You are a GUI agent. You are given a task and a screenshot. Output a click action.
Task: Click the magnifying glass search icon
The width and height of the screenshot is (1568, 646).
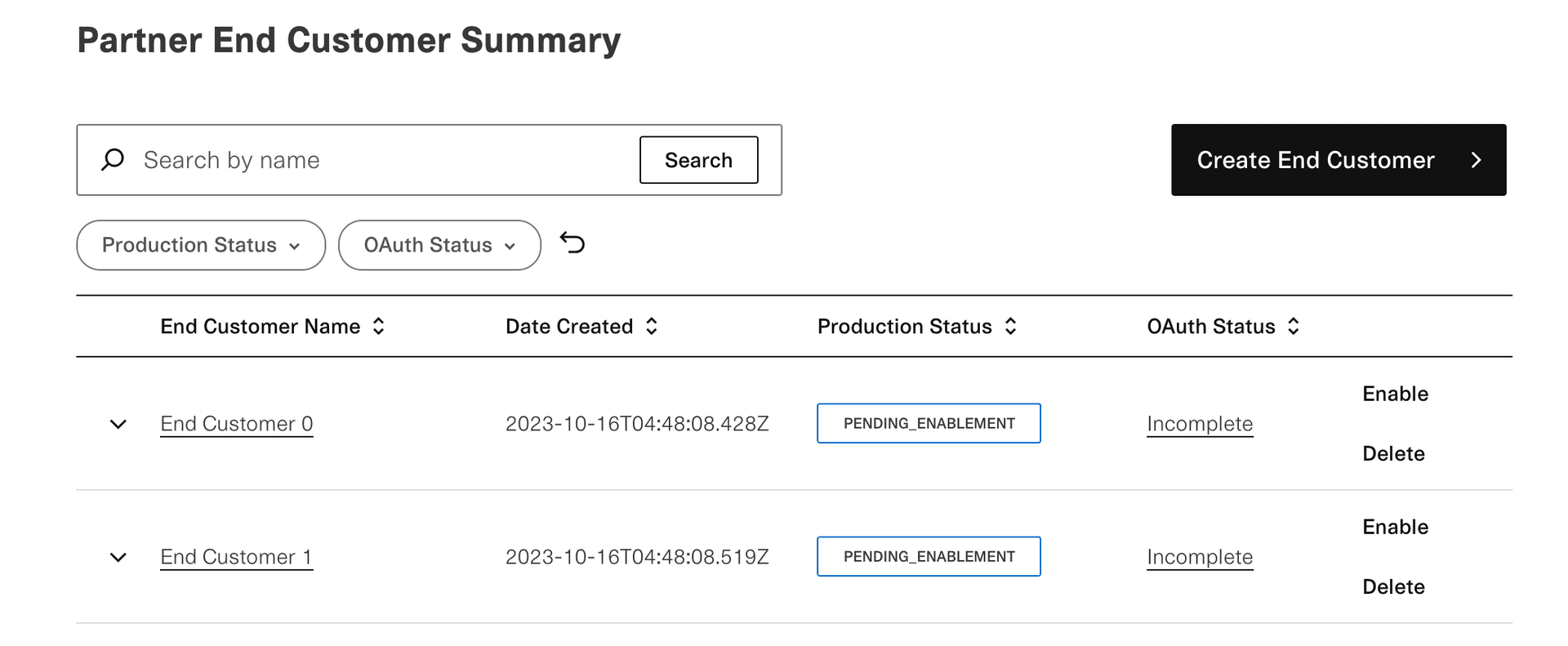point(113,159)
